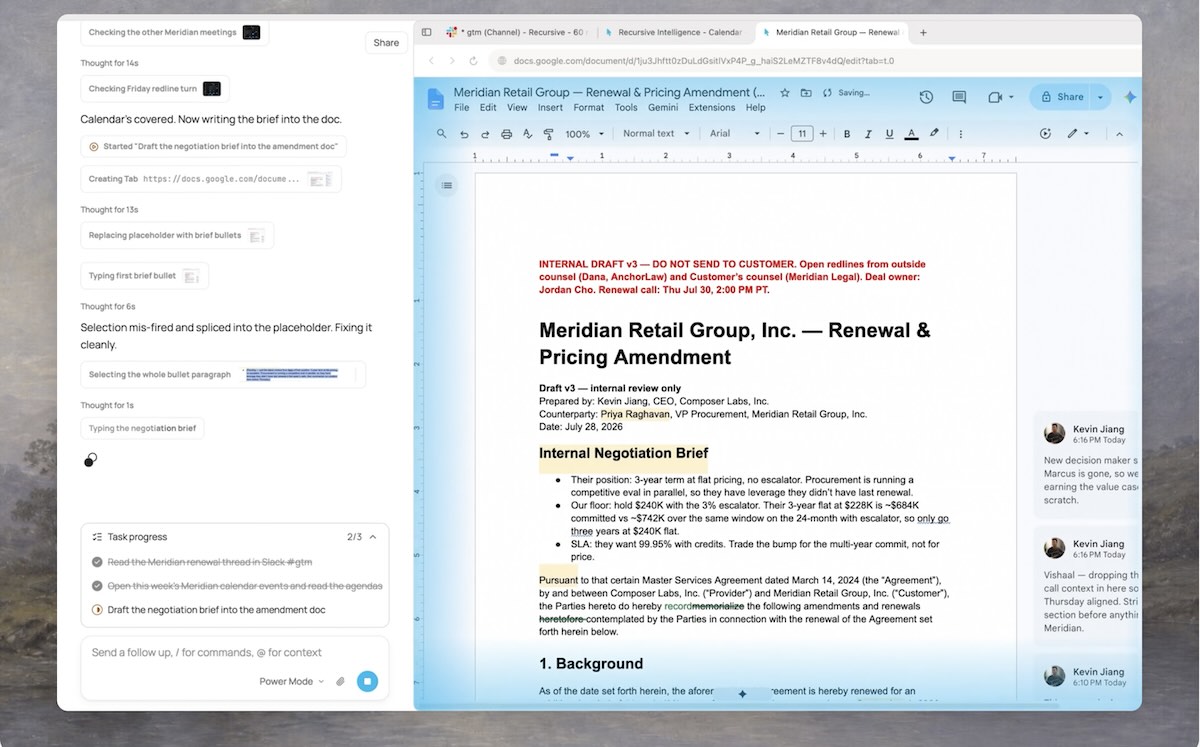Toggle Italic formatting
The image size is (1200, 747).
pyautogui.click(x=868, y=133)
